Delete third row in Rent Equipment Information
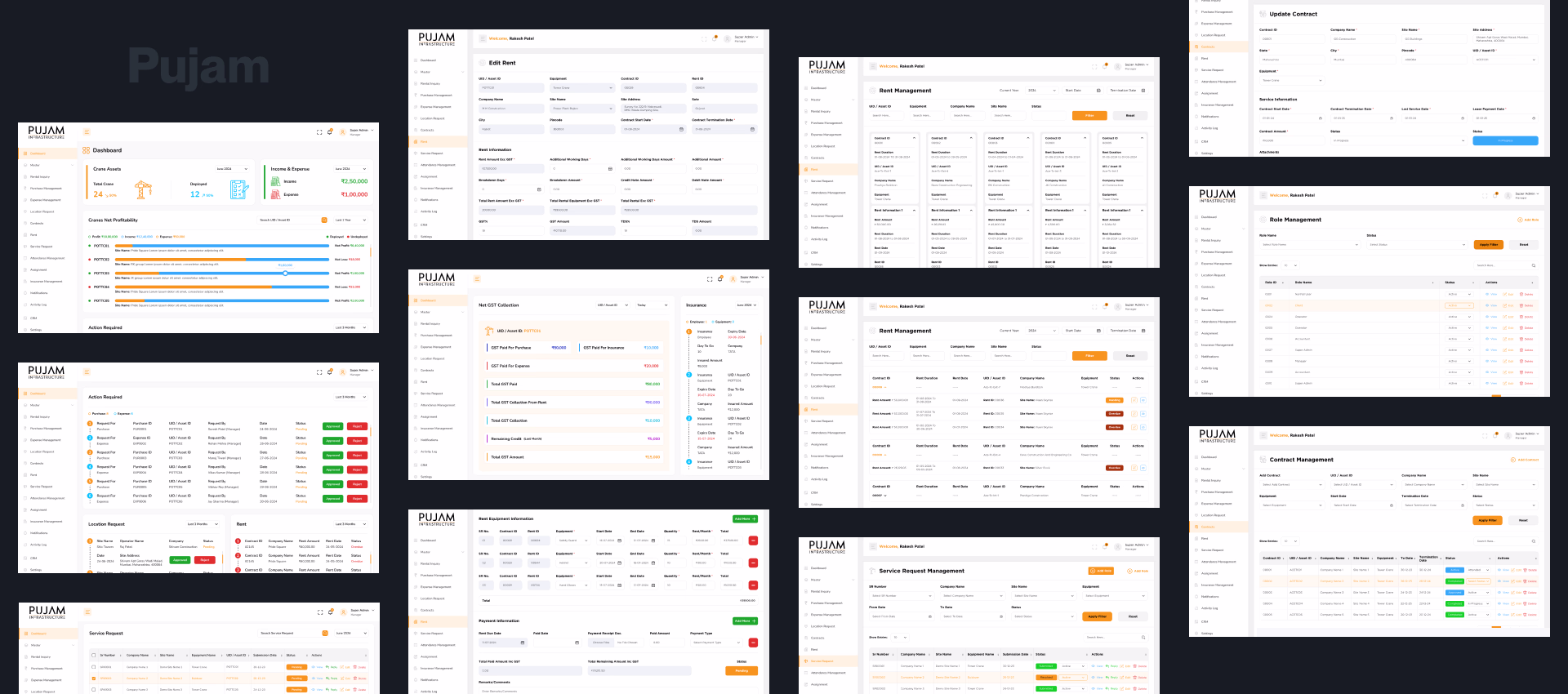The width and height of the screenshot is (1568, 694). (x=753, y=585)
